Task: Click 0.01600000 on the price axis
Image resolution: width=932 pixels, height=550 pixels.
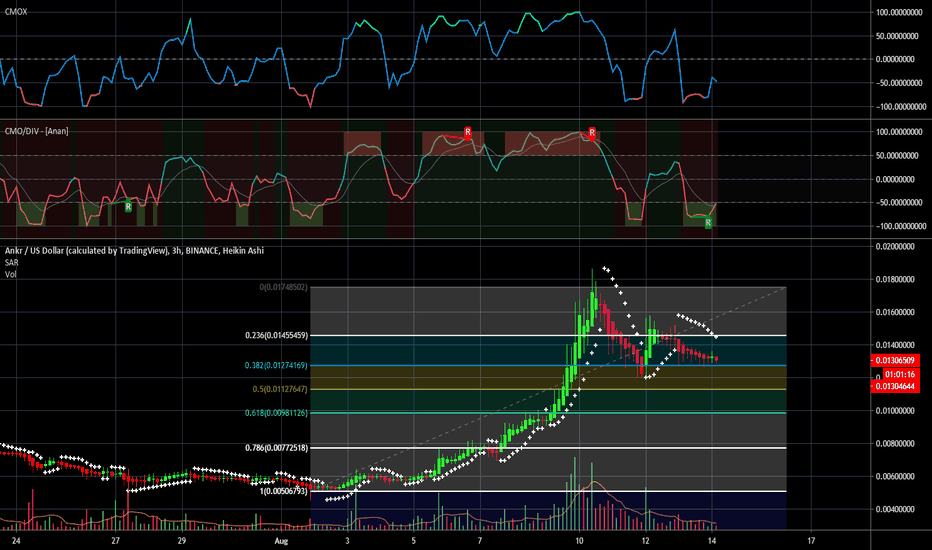Action: (895, 312)
